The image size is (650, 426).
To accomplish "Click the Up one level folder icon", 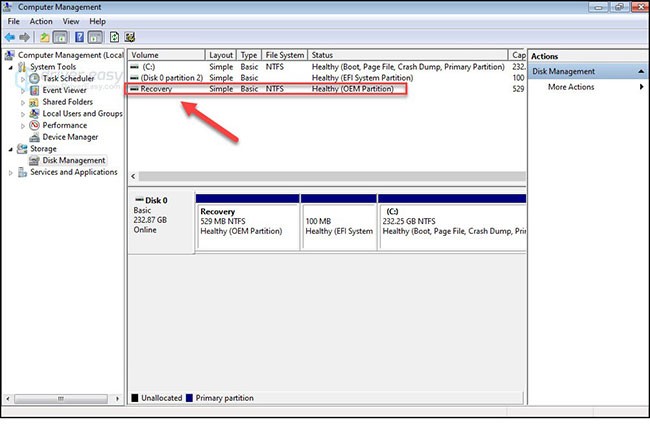I will tap(45, 36).
